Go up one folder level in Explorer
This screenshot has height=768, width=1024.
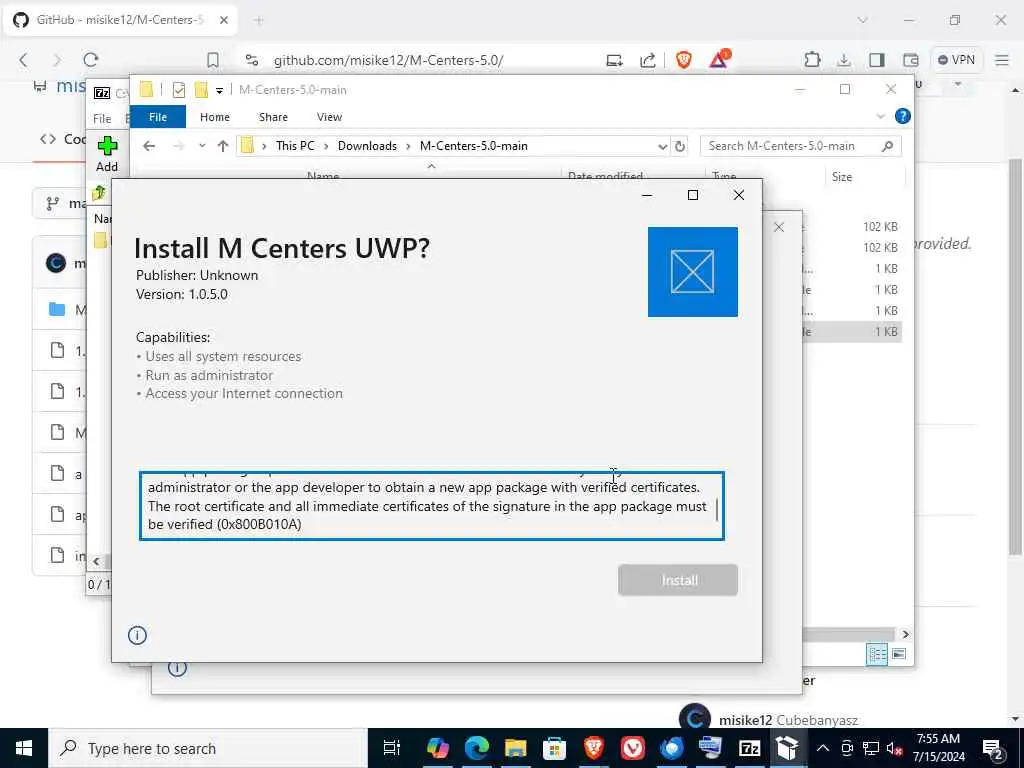[223, 146]
